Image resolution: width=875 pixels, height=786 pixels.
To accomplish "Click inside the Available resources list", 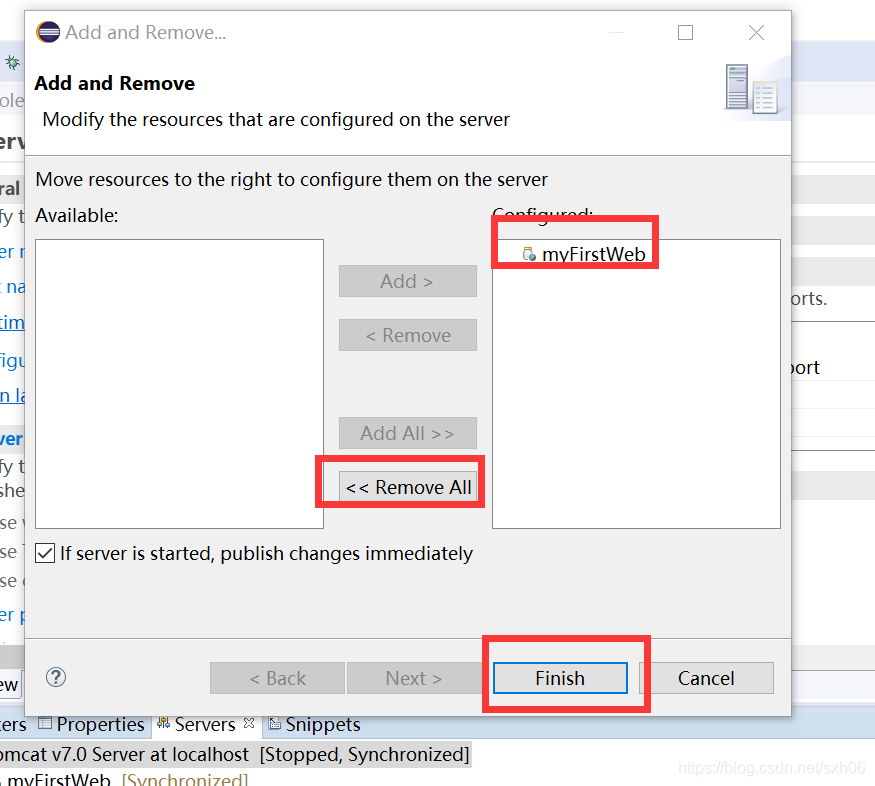I will coord(179,384).
